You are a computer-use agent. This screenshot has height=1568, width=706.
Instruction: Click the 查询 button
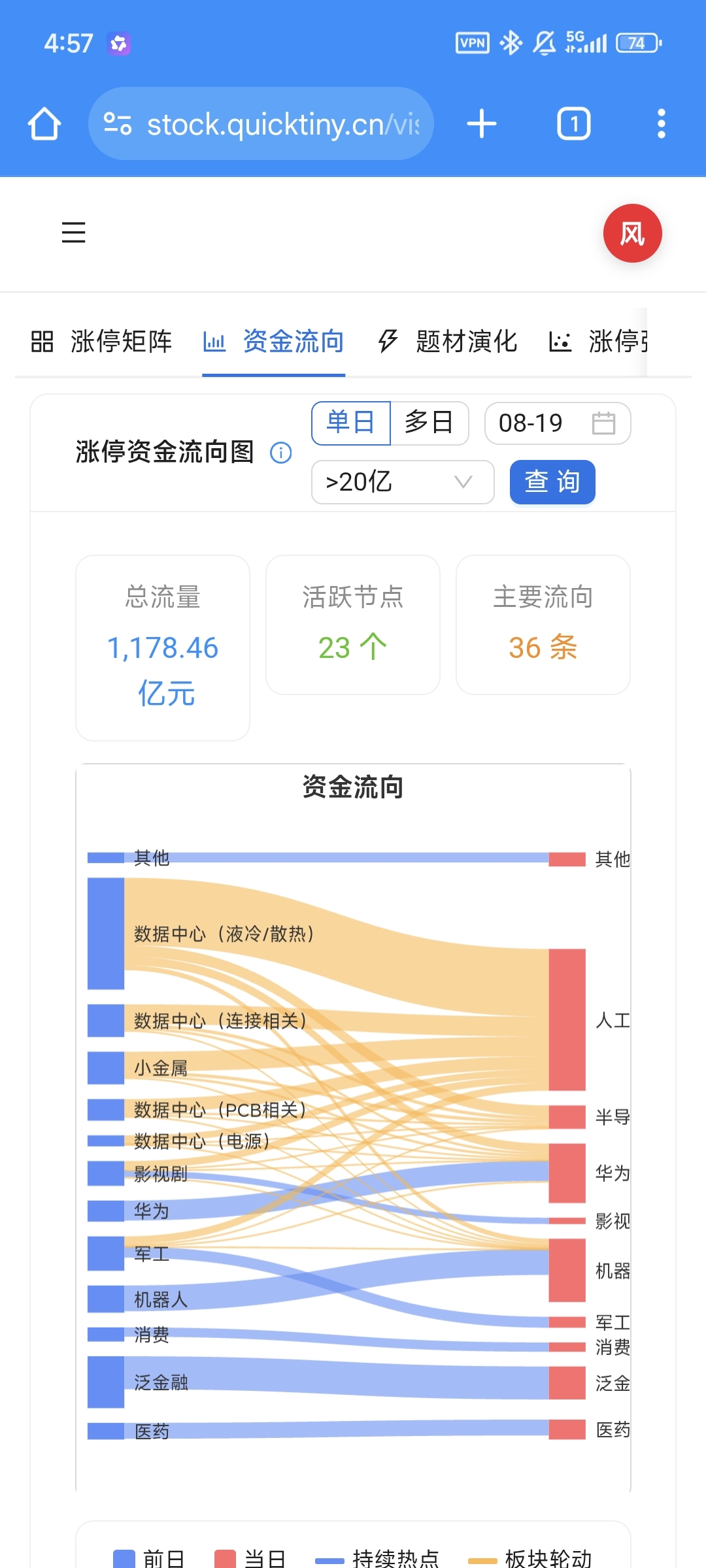[552, 482]
